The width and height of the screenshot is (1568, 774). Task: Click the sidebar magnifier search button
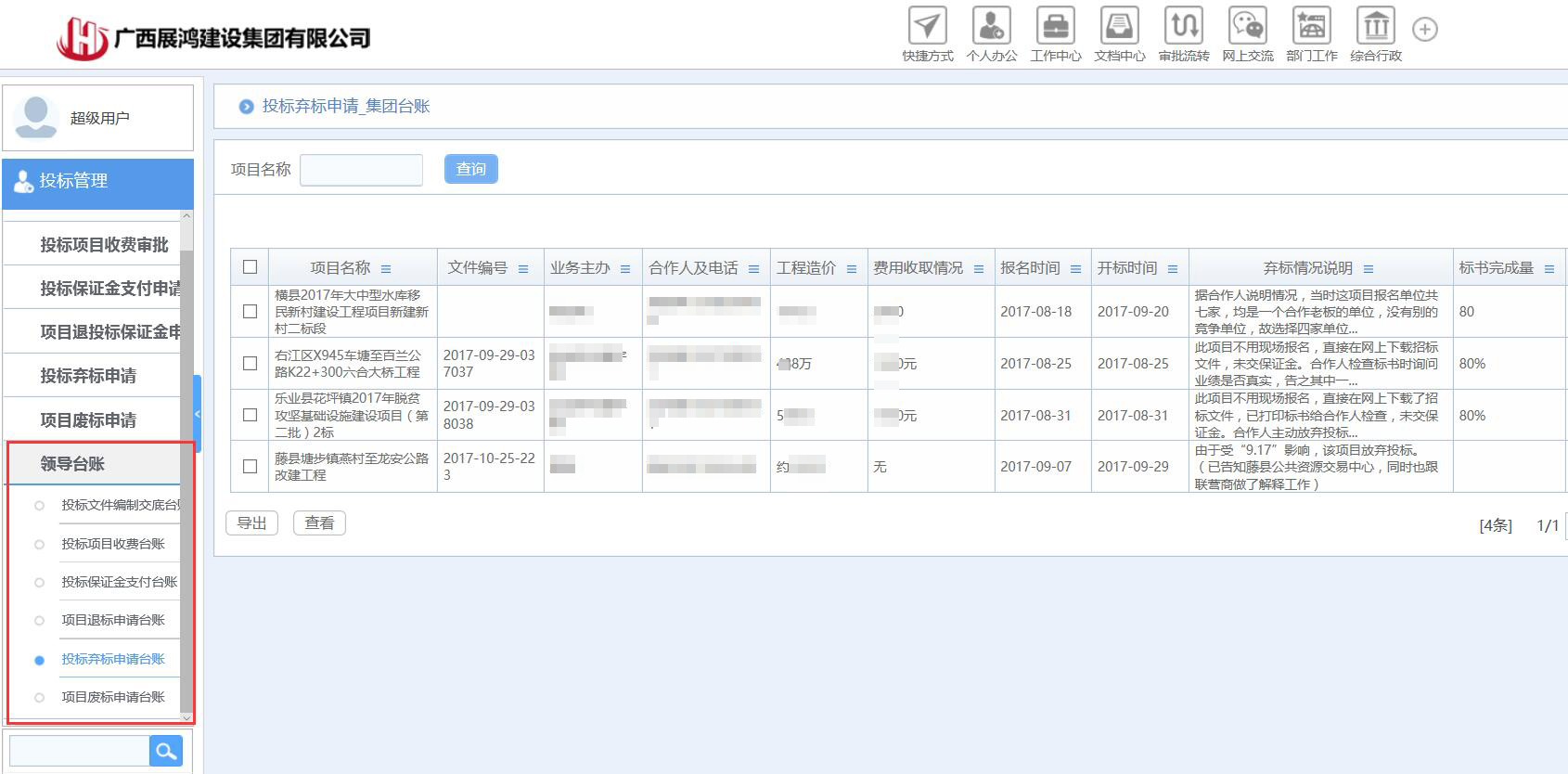166,752
